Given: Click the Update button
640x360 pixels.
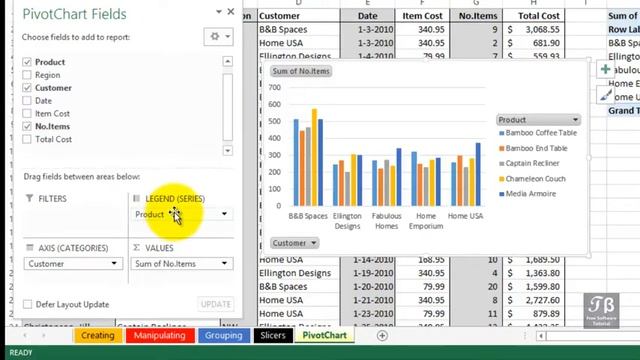Looking at the screenshot, I should (x=216, y=304).
